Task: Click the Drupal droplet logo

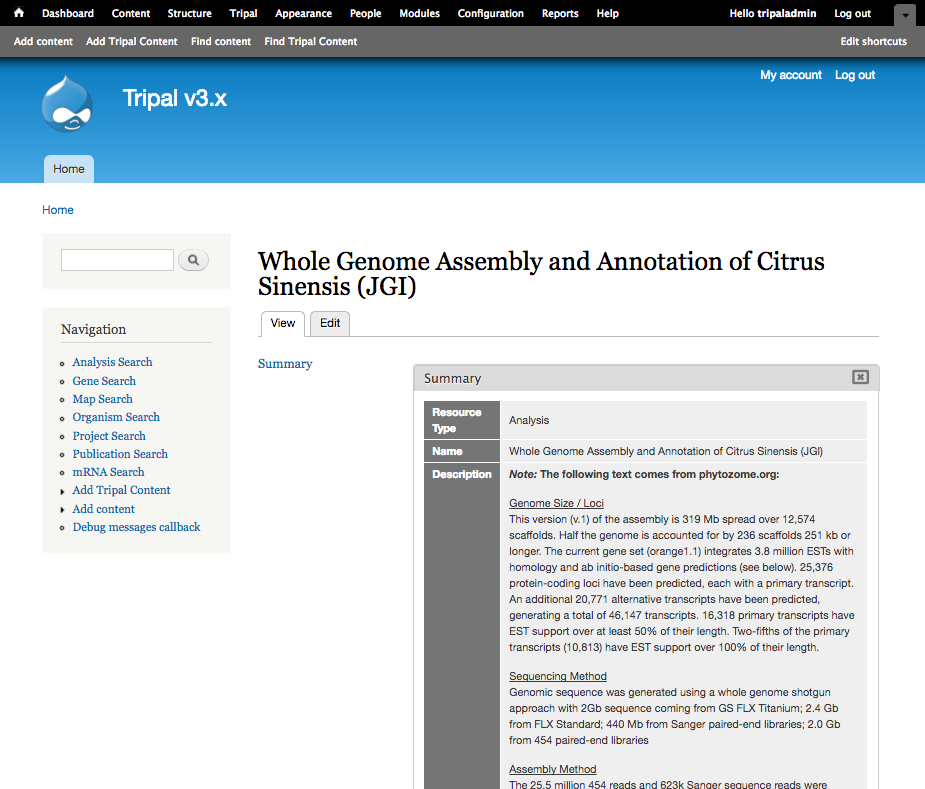Action: [67, 103]
